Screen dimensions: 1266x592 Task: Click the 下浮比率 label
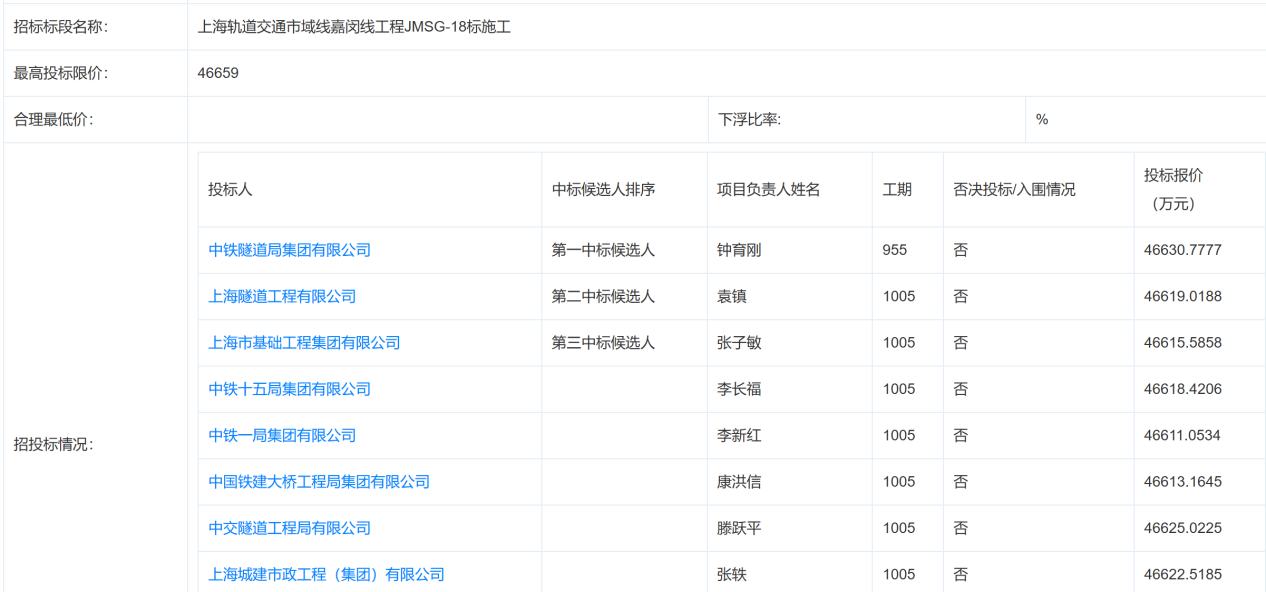749,119
